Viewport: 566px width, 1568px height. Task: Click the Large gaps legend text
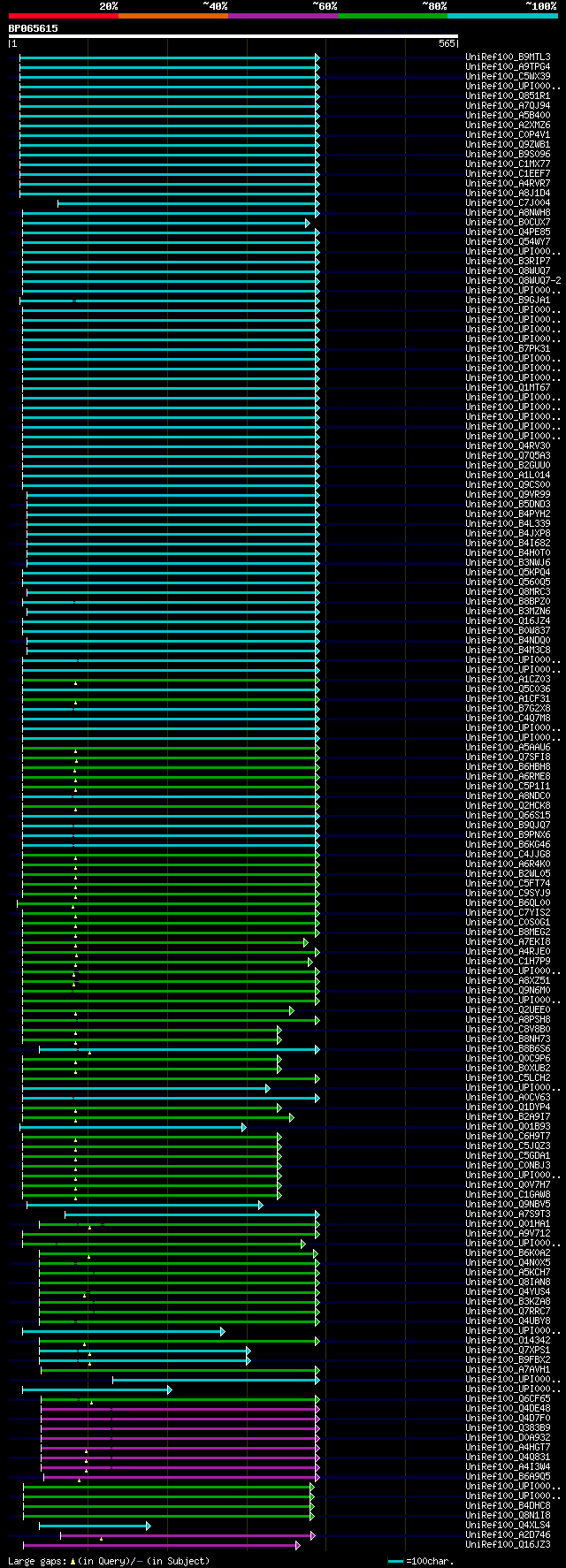(109, 1561)
